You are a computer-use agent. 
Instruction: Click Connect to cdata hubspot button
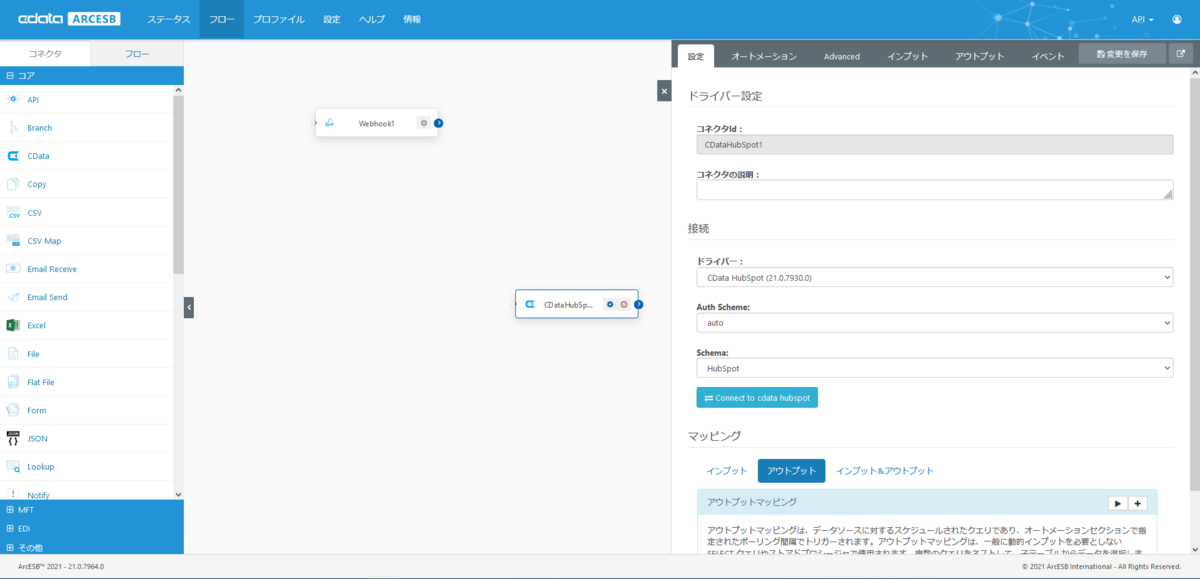757,397
